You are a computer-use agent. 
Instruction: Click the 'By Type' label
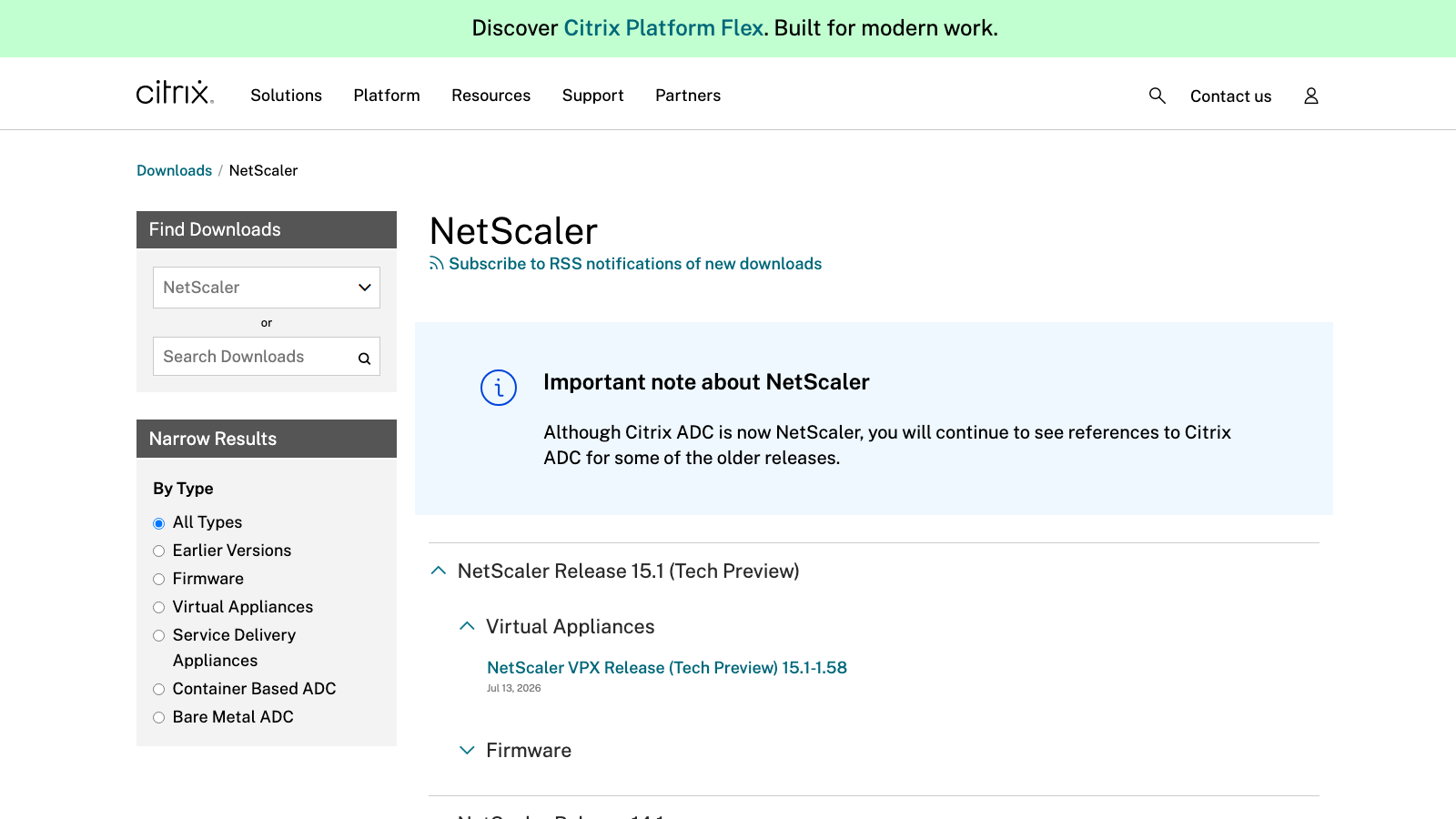(x=183, y=489)
